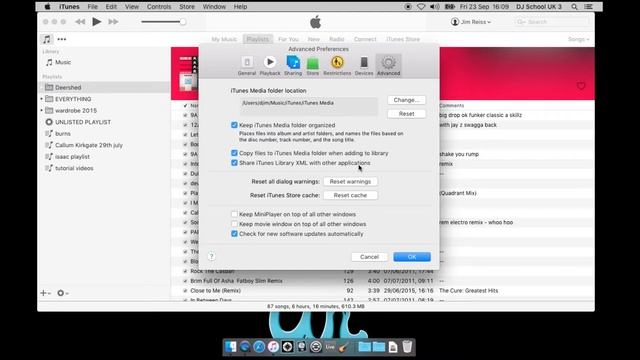Open the File menu

point(93,7)
